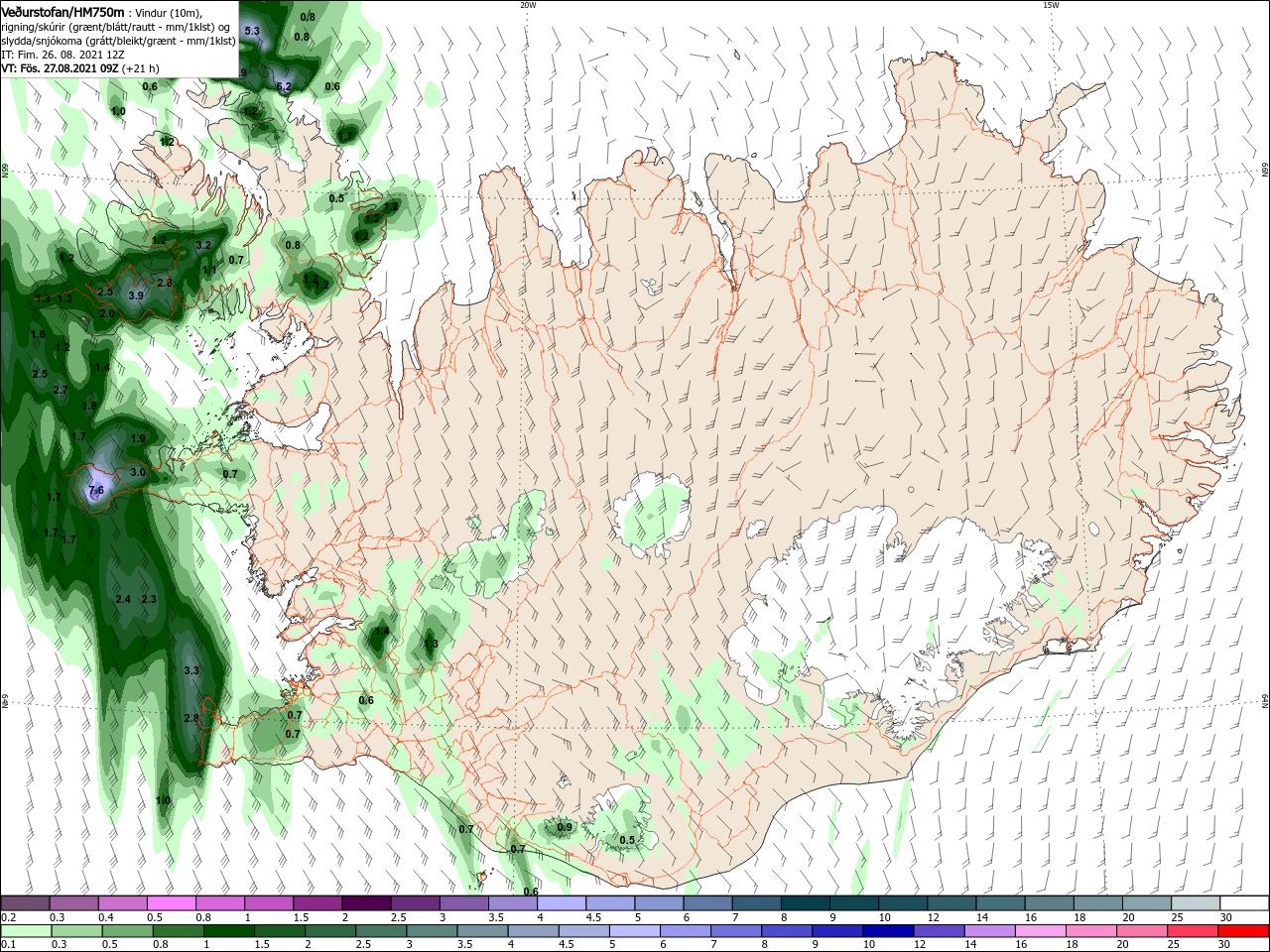Click the Veðurstofan/HM750m title text
Screen dimensions: 1270x952
(x=63, y=12)
